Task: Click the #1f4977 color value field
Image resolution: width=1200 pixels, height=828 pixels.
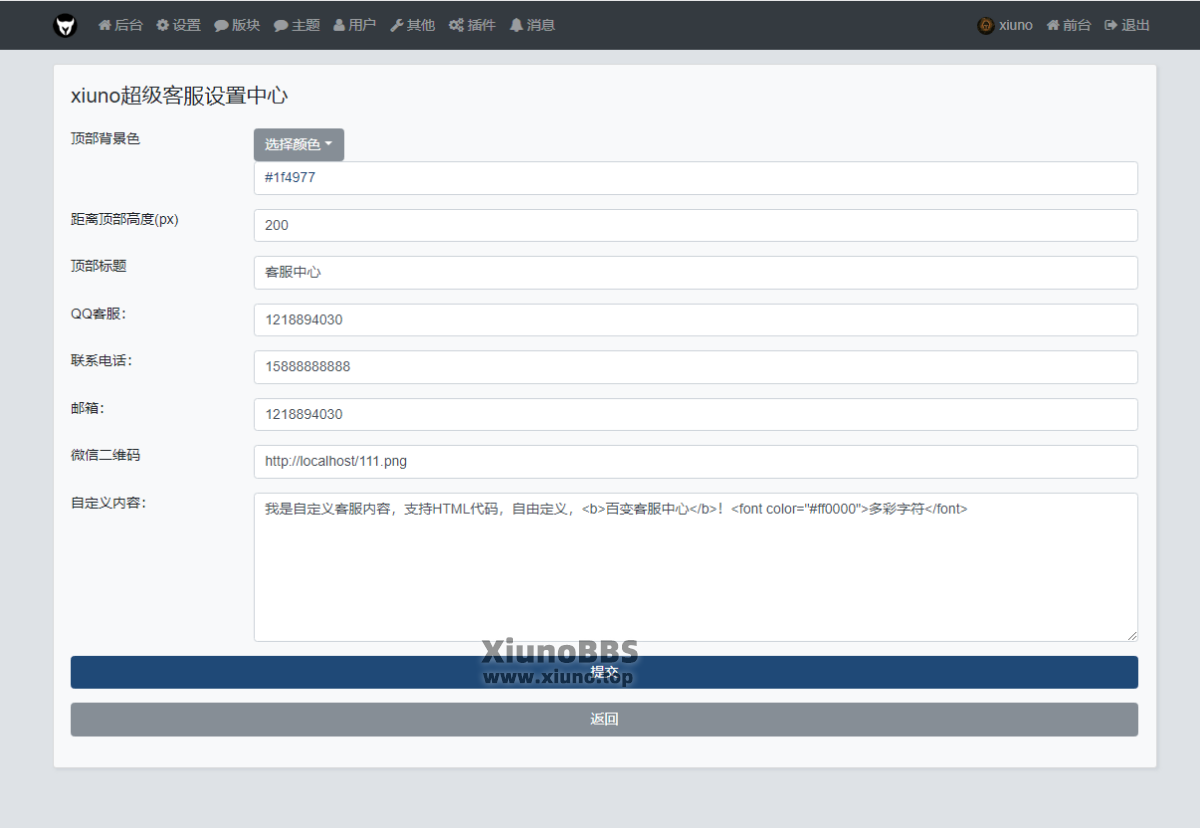Action: [695, 178]
